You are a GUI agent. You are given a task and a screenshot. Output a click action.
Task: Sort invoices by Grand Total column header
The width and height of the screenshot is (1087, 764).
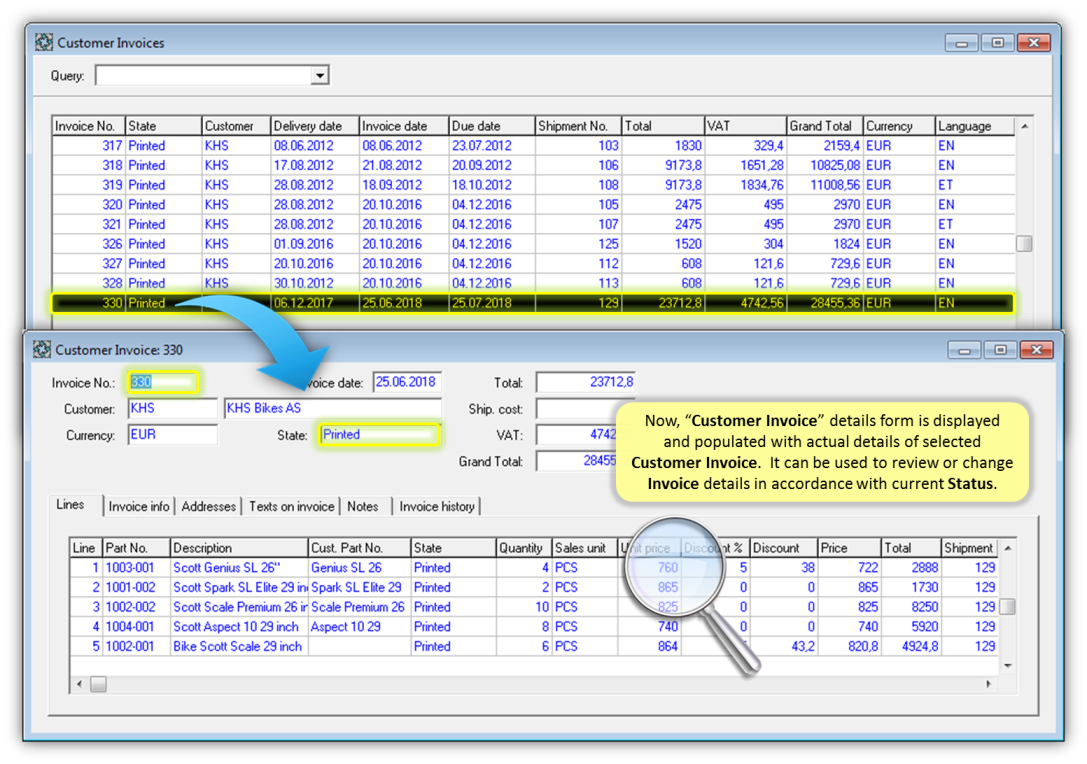point(825,126)
